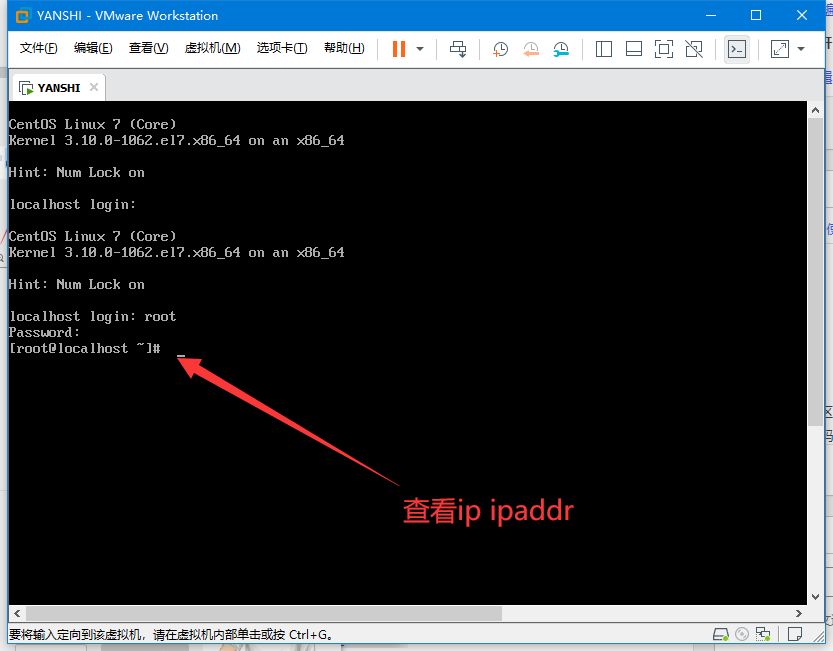The height and width of the screenshot is (651, 833).
Task: Open the 帮助(H) menu
Action: point(344,49)
